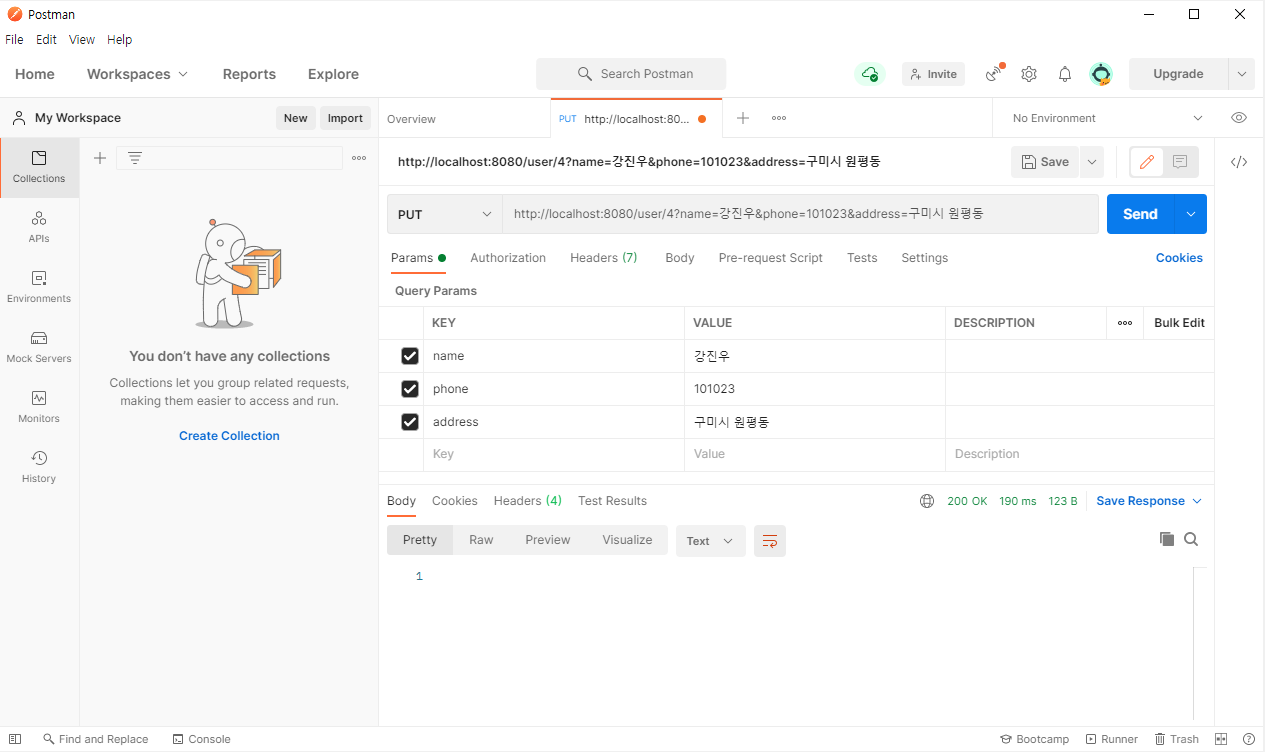This screenshot has width=1265, height=752.
Task: Open the code snippet panel icon
Action: 1239,162
